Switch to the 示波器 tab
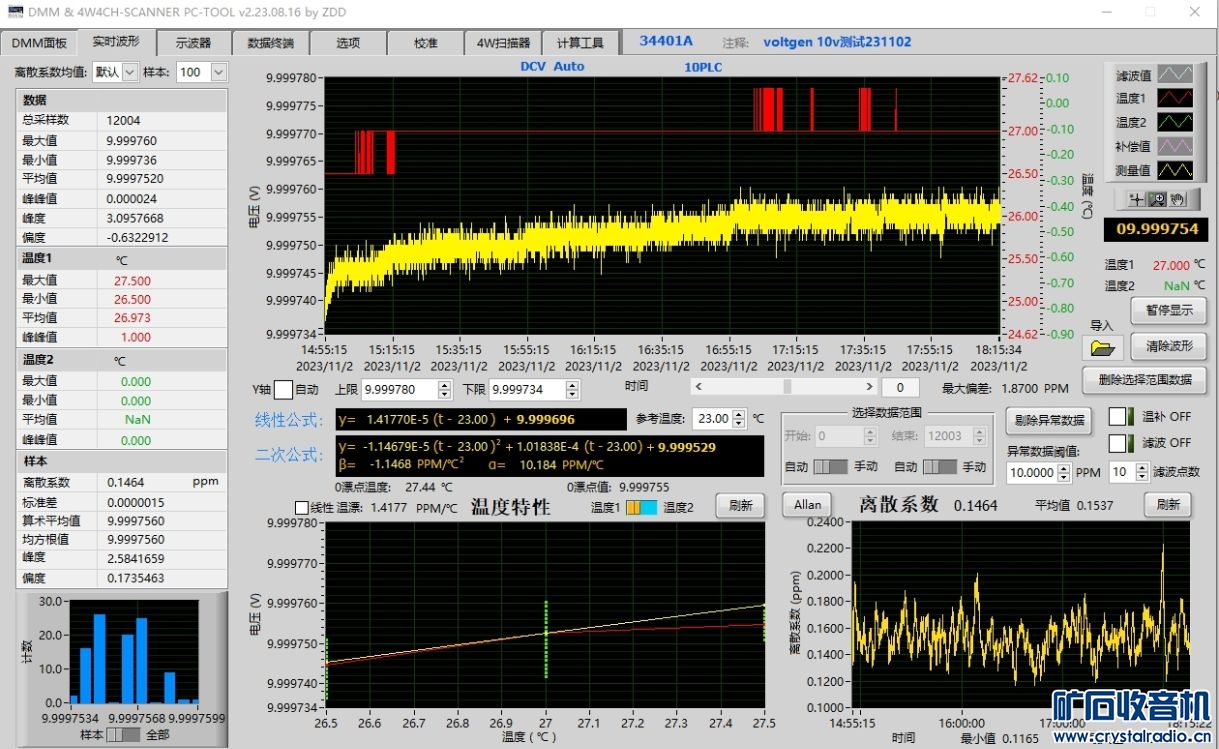 click(193, 43)
